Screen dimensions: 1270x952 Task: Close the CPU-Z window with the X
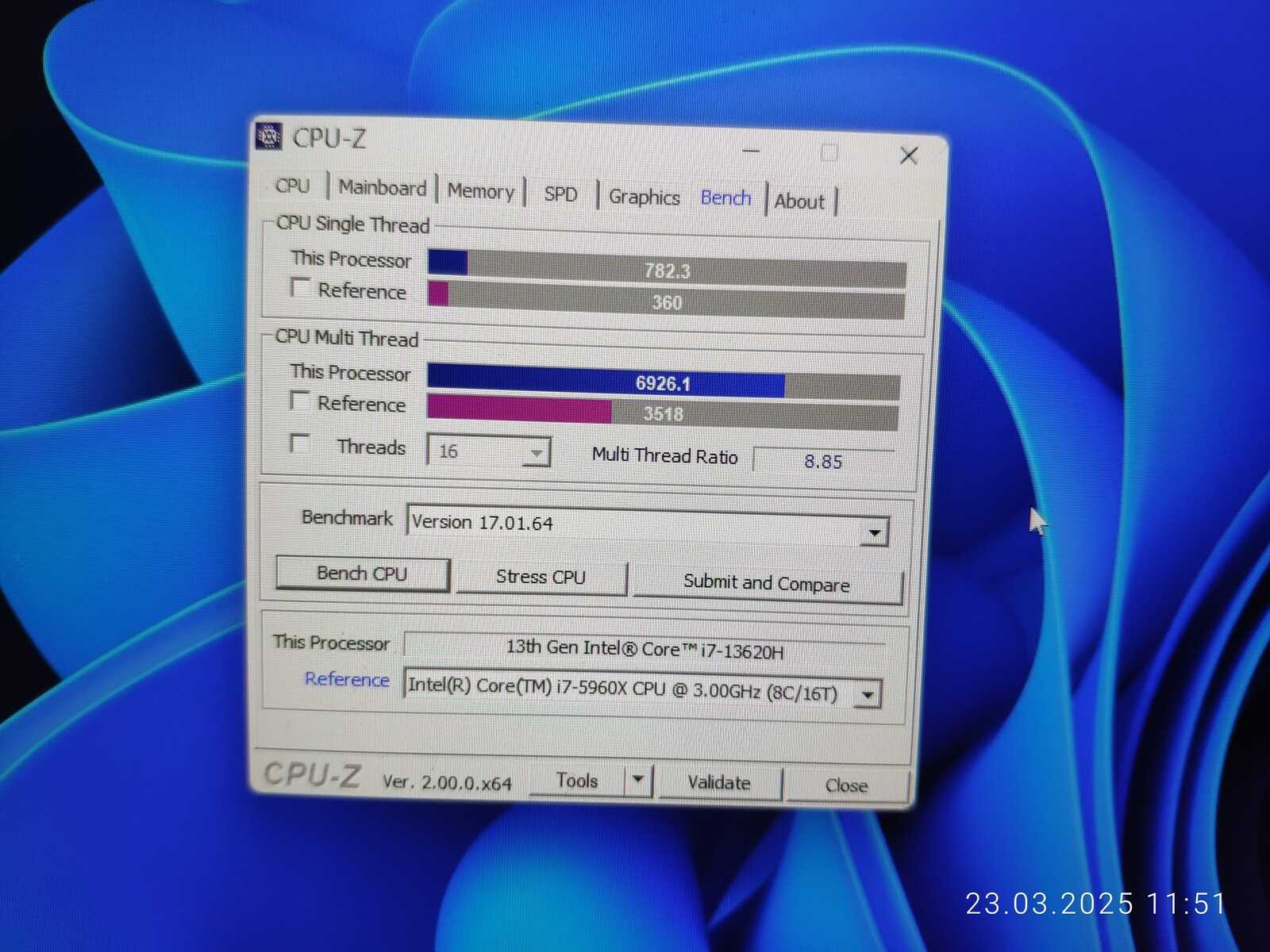tap(909, 155)
